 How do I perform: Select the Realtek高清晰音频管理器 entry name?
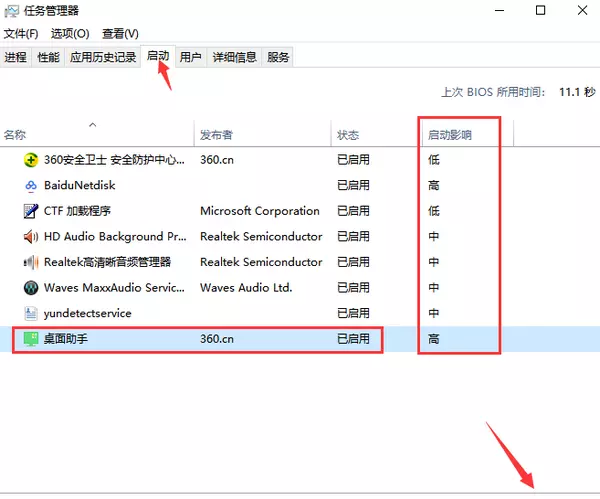108,262
